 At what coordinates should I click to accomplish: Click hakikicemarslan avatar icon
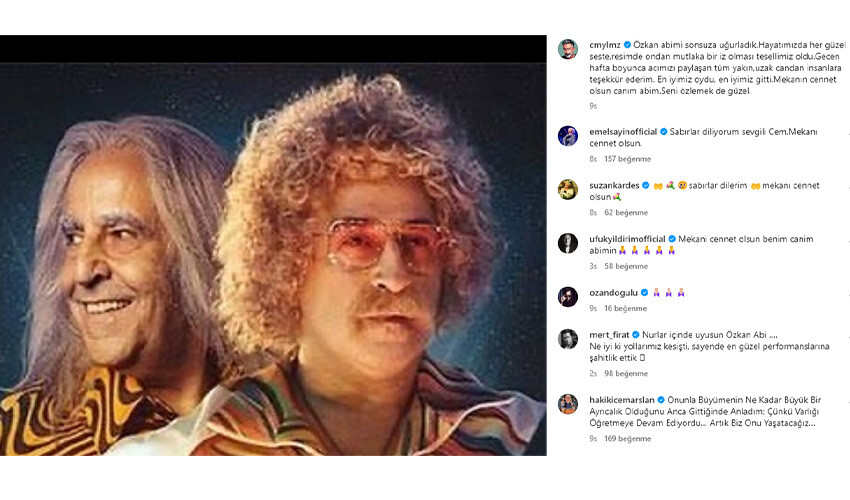coord(568,404)
